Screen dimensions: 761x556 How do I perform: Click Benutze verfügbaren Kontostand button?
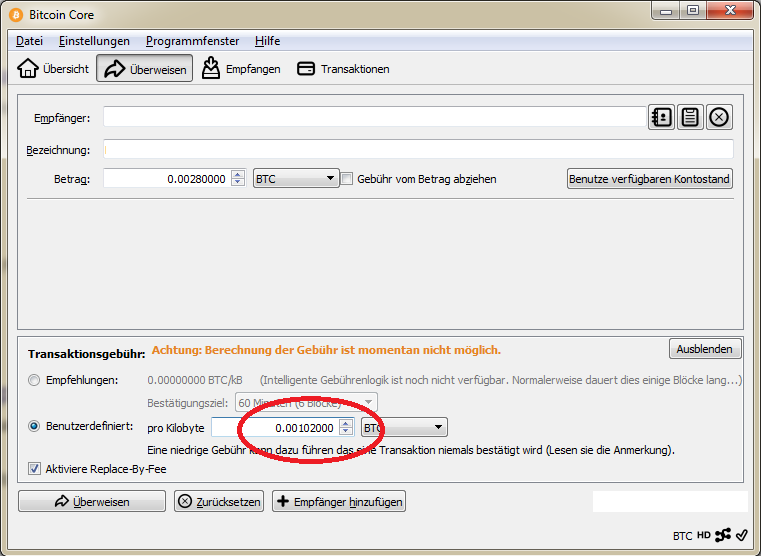(x=649, y=179)
